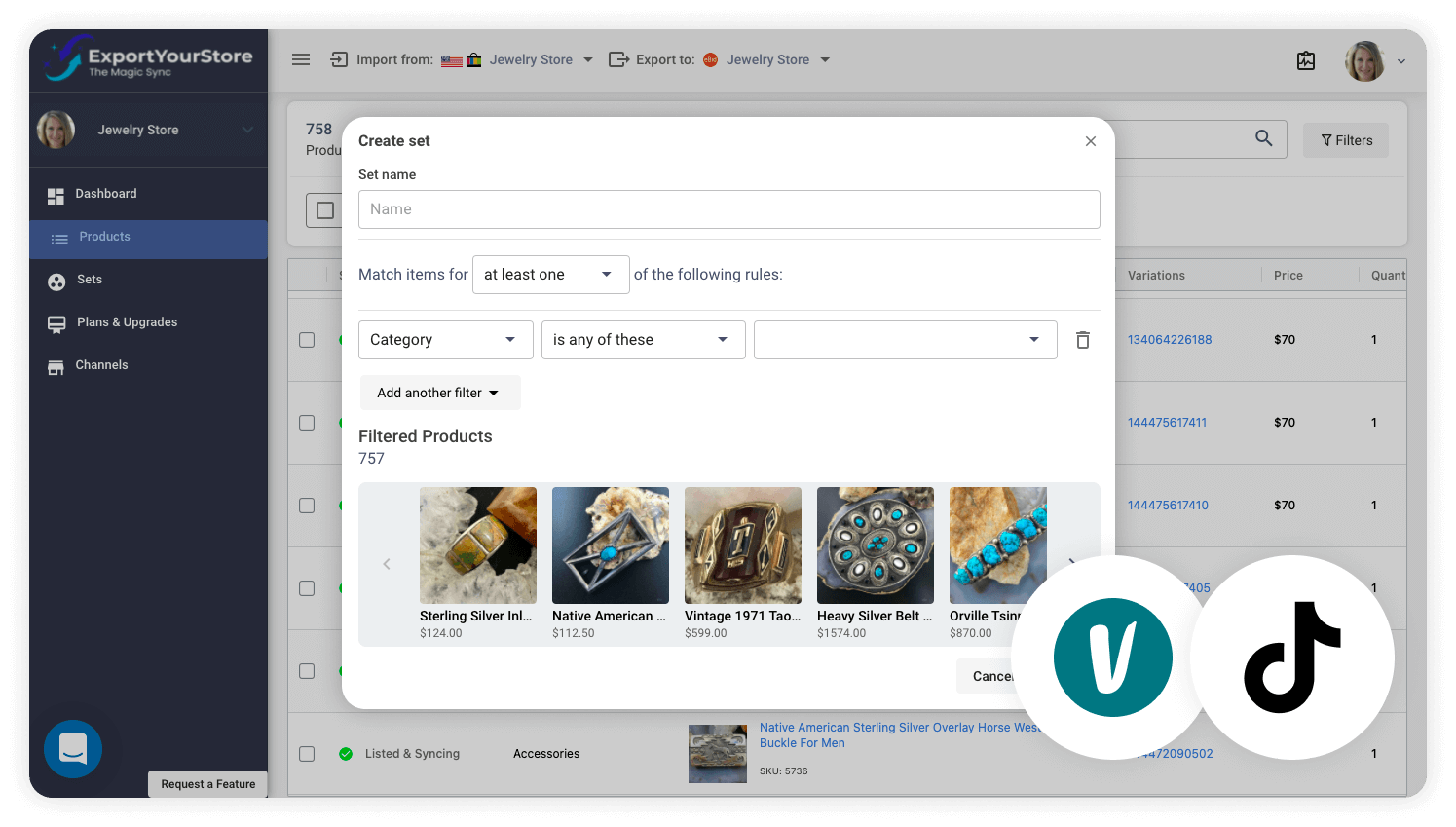The height and width of the screenshot is (827, 1456).
Task: Click the export arrow icon beside 'Export to'
Action: click(x=619, y=59)
